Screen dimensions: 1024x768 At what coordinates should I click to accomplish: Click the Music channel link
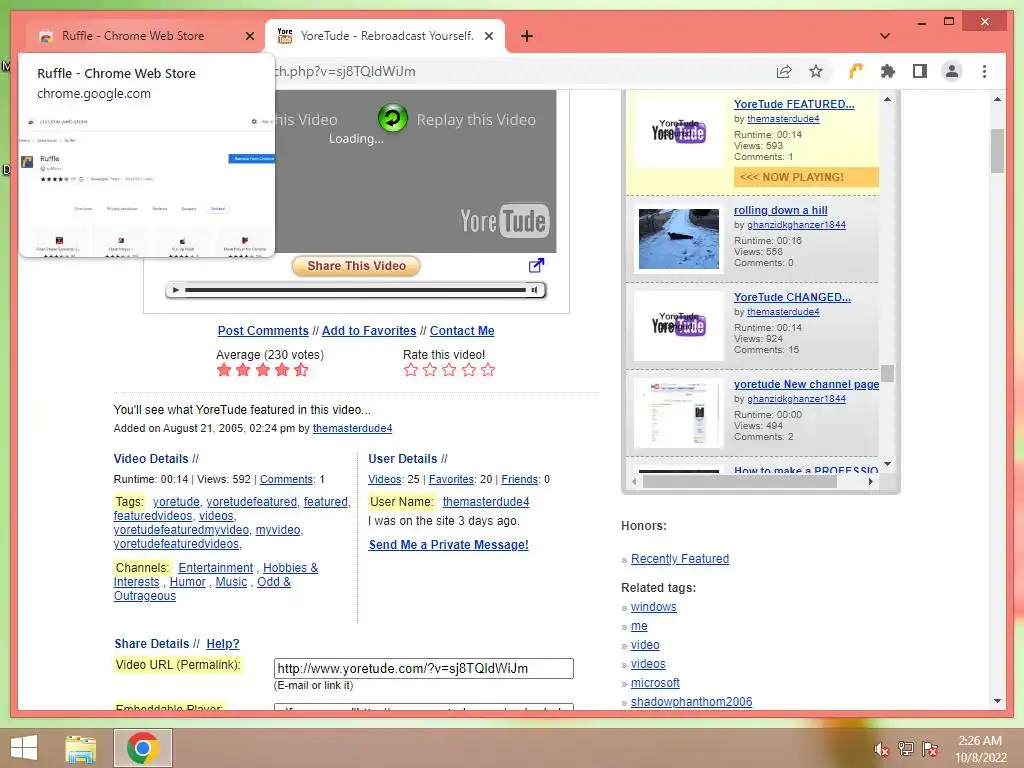(x=231, y=582)
